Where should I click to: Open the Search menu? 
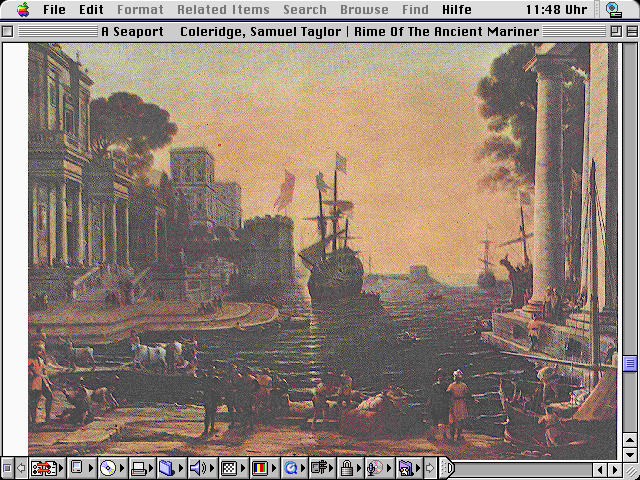coord(305,9)
